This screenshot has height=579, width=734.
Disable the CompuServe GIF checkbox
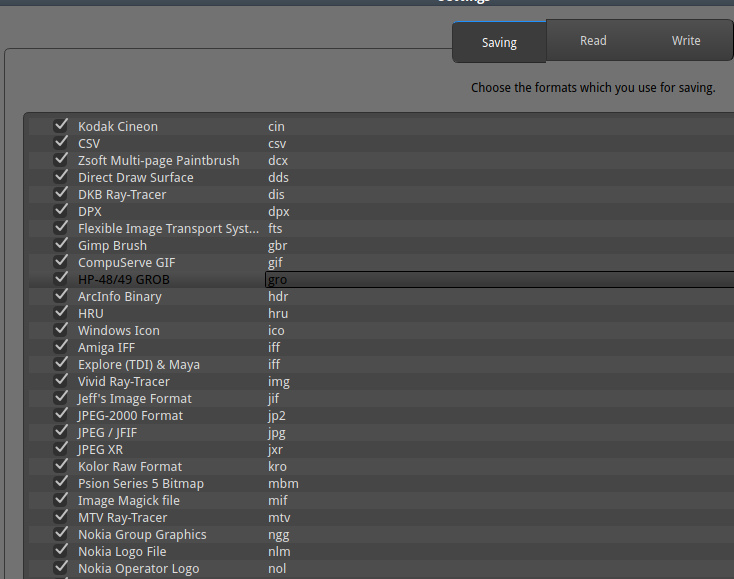point(61,261)
